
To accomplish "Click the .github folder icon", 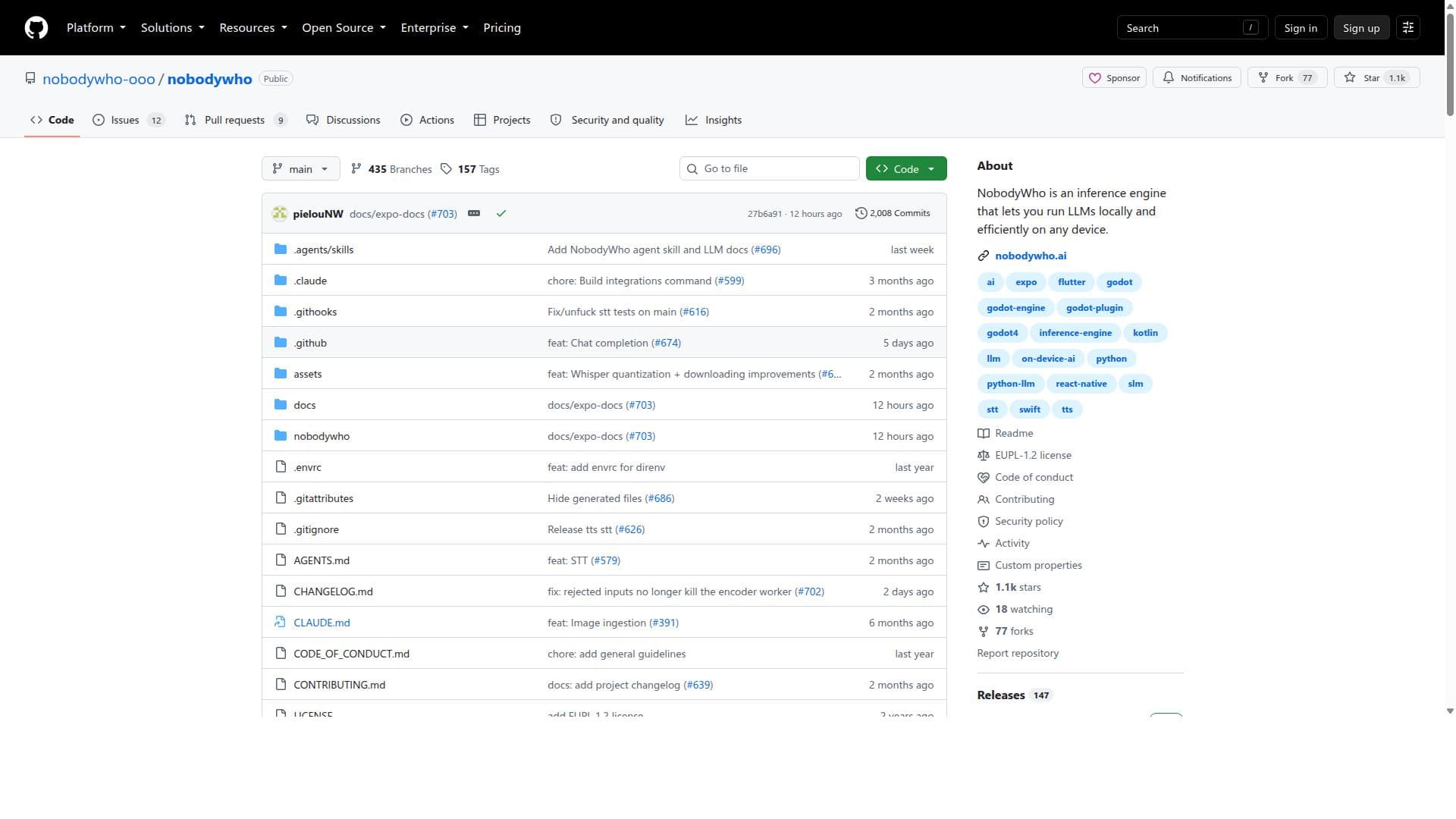I will click(281, 343).
